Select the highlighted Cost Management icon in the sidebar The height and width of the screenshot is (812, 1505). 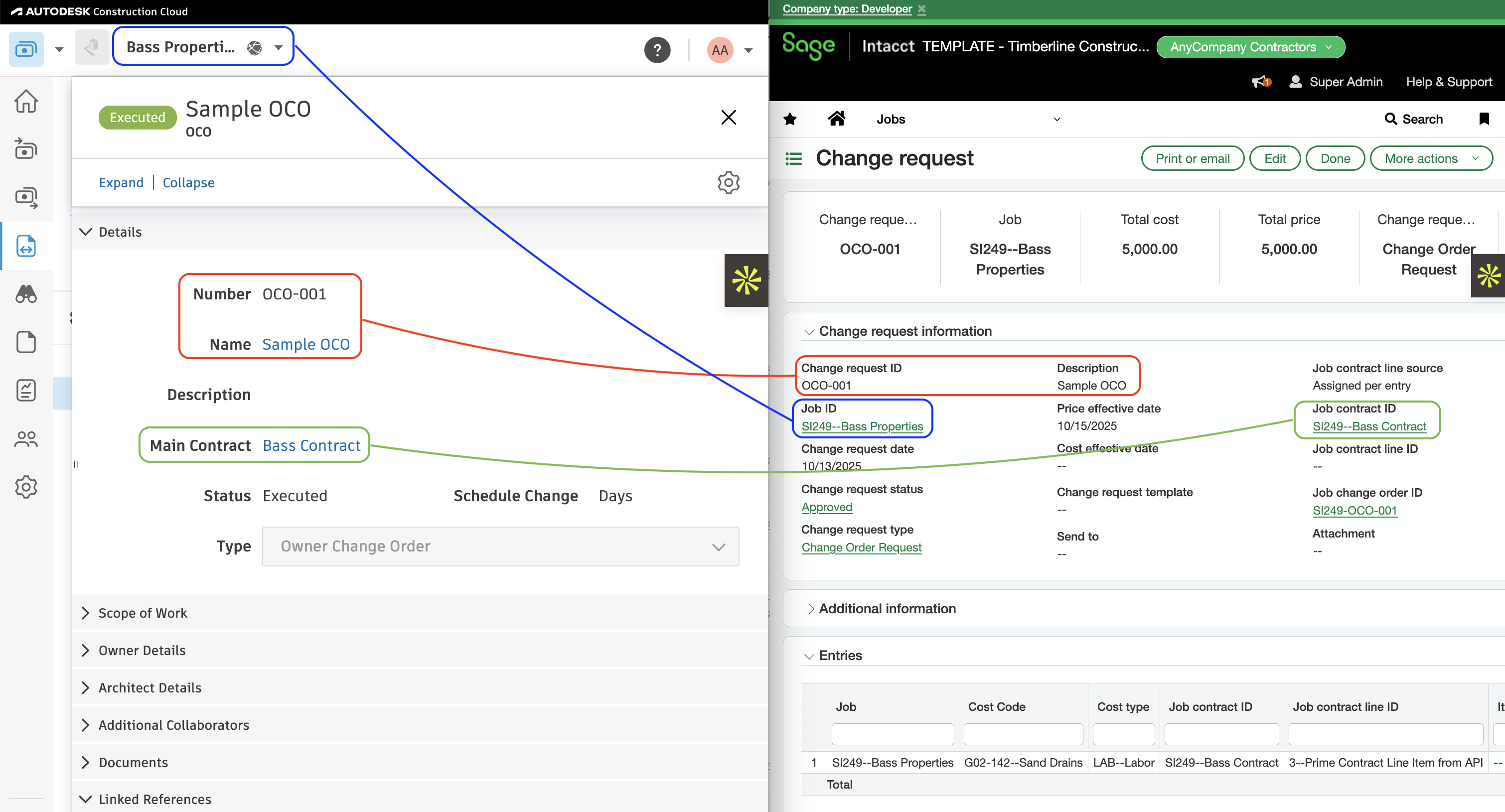27,246
